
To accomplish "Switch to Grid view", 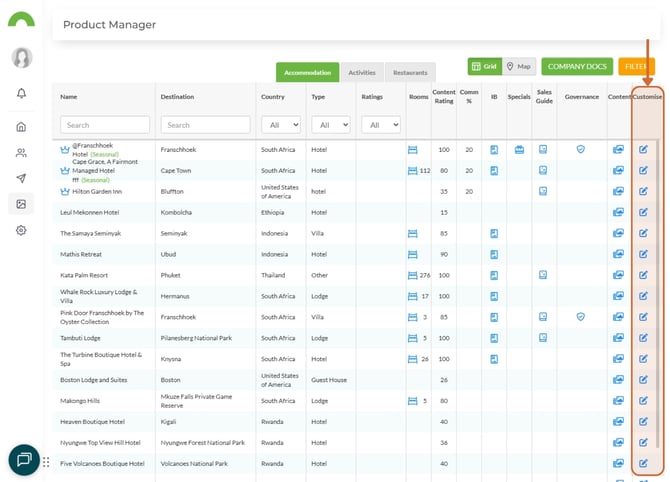I will [x=485, y=67].
